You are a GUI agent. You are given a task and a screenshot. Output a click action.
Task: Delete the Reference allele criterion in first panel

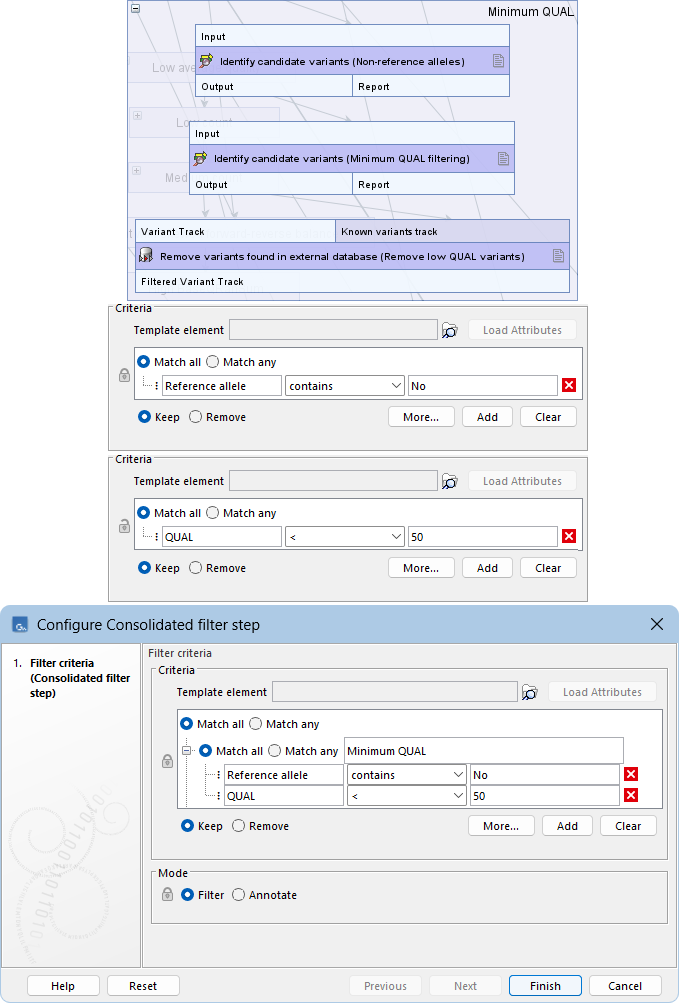pyautogui.click(x=569, y=385)
